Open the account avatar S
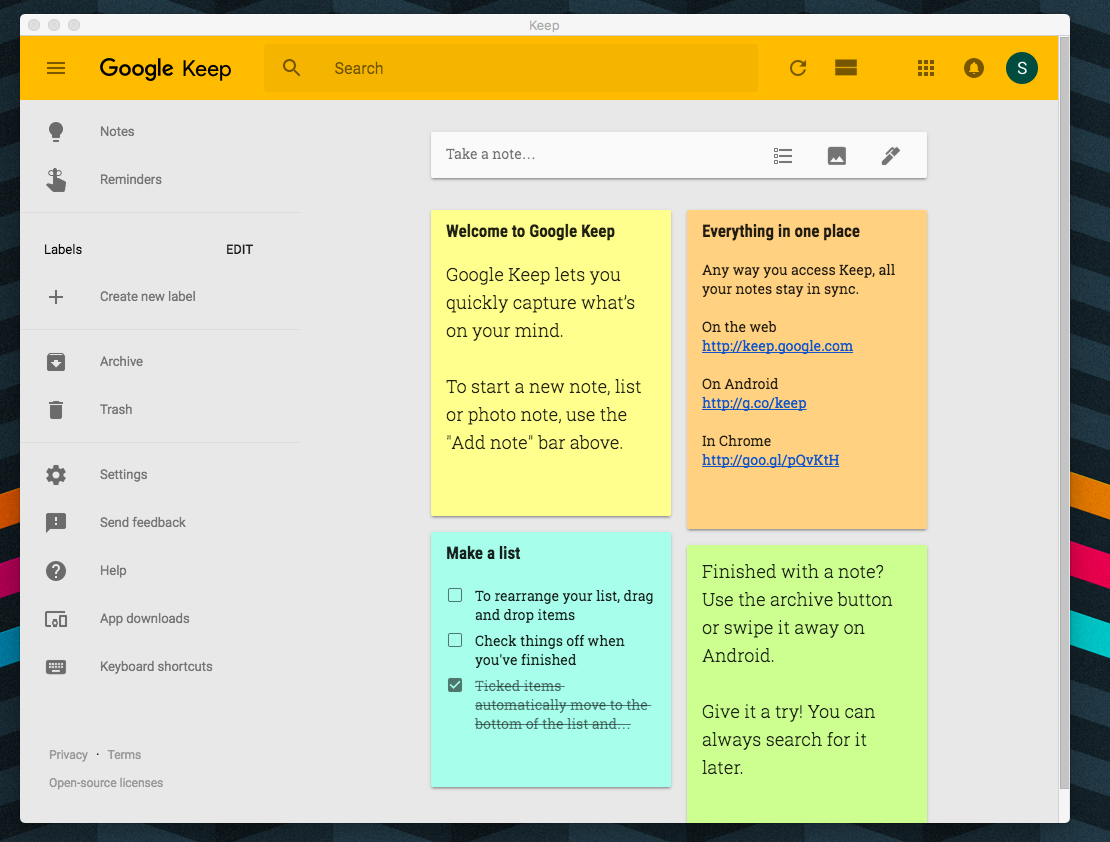Screen dimensions: 1110x842 1022,68
